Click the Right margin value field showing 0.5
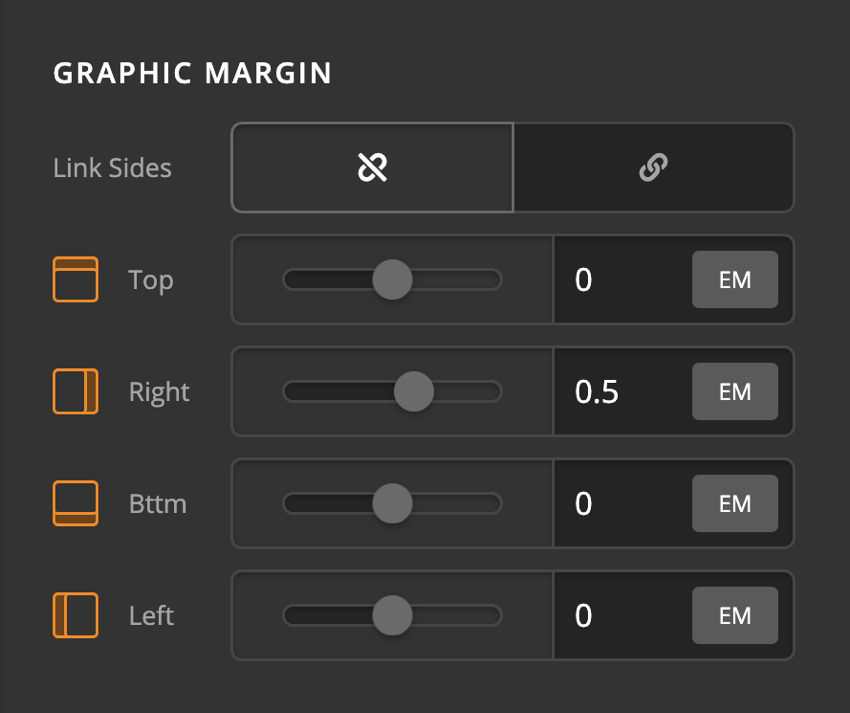Image resolution: width=850 pixels, height=713 pixels. [610, 392]
